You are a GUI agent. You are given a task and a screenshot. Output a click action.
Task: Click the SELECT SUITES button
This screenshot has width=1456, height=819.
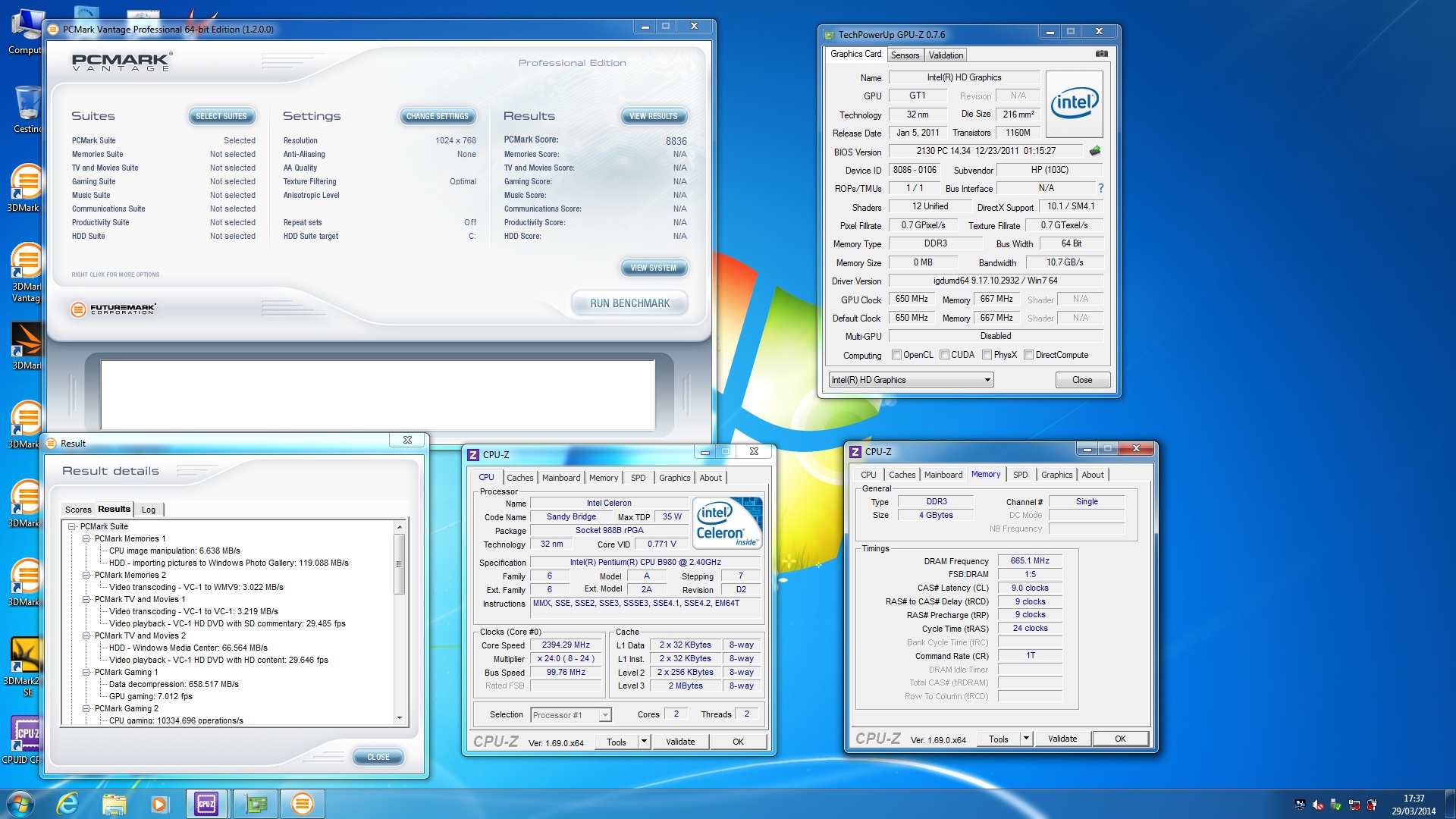221,116
